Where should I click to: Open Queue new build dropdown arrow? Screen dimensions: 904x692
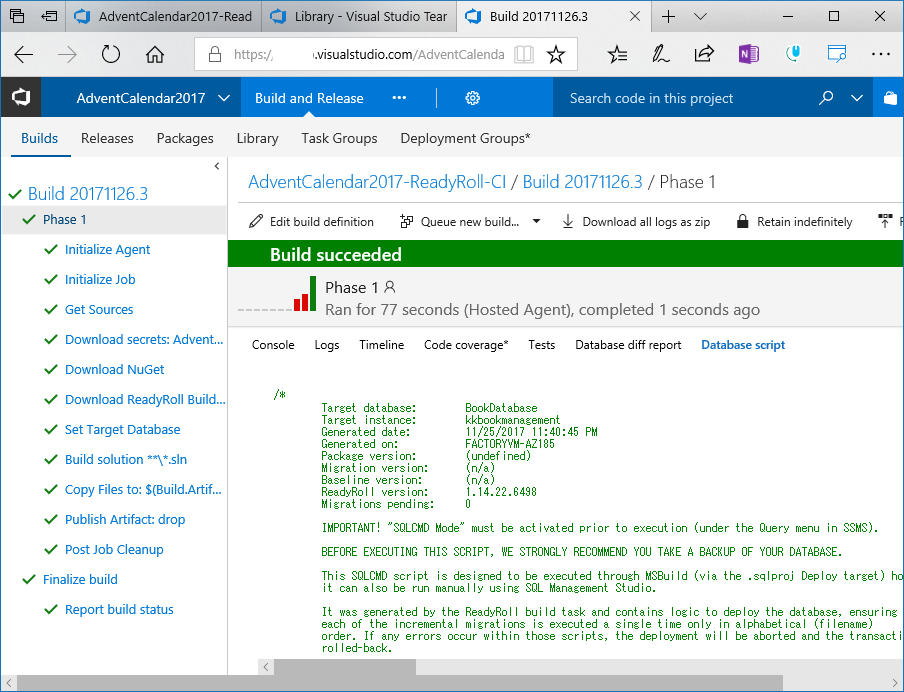coord(536,221)
